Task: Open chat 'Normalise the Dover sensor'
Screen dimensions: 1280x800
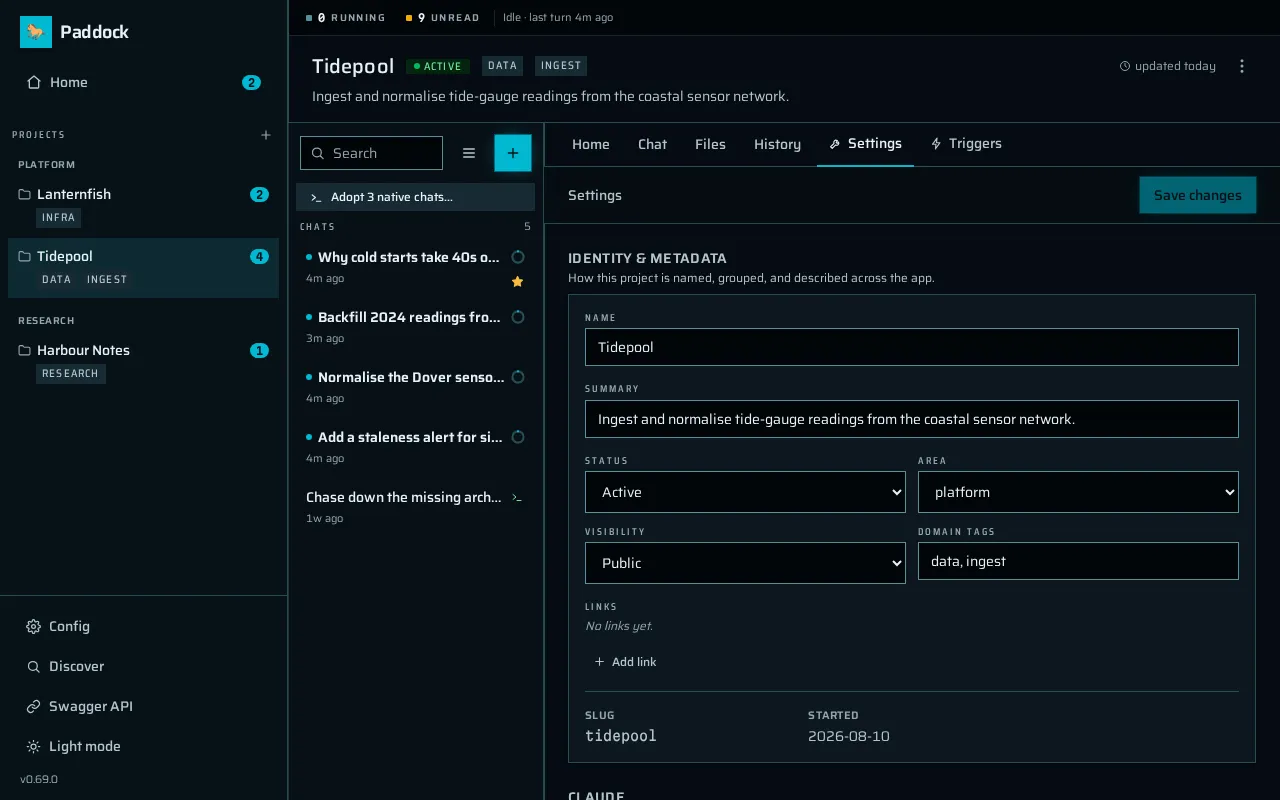Action: 415,387
